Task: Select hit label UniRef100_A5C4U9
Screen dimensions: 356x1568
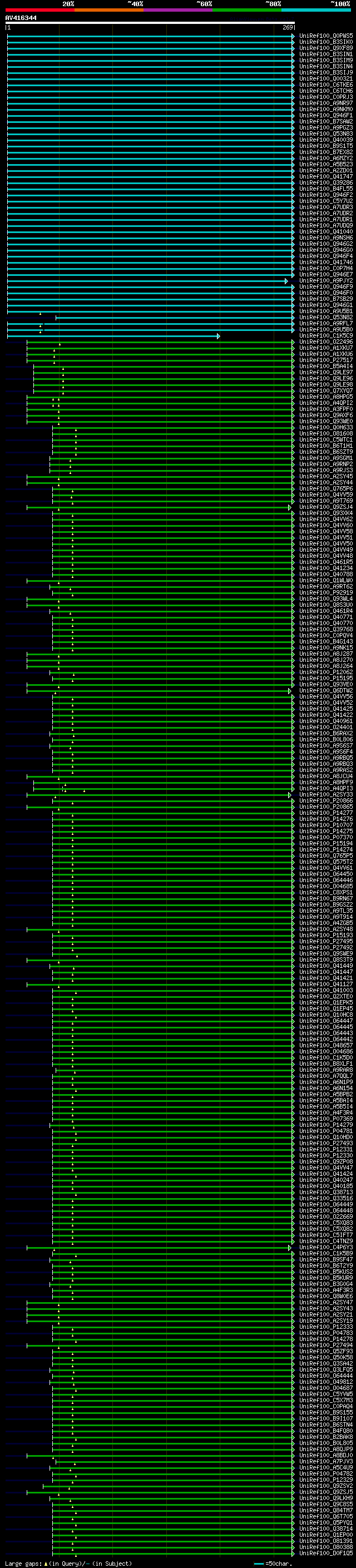Action: (326, 1467)
